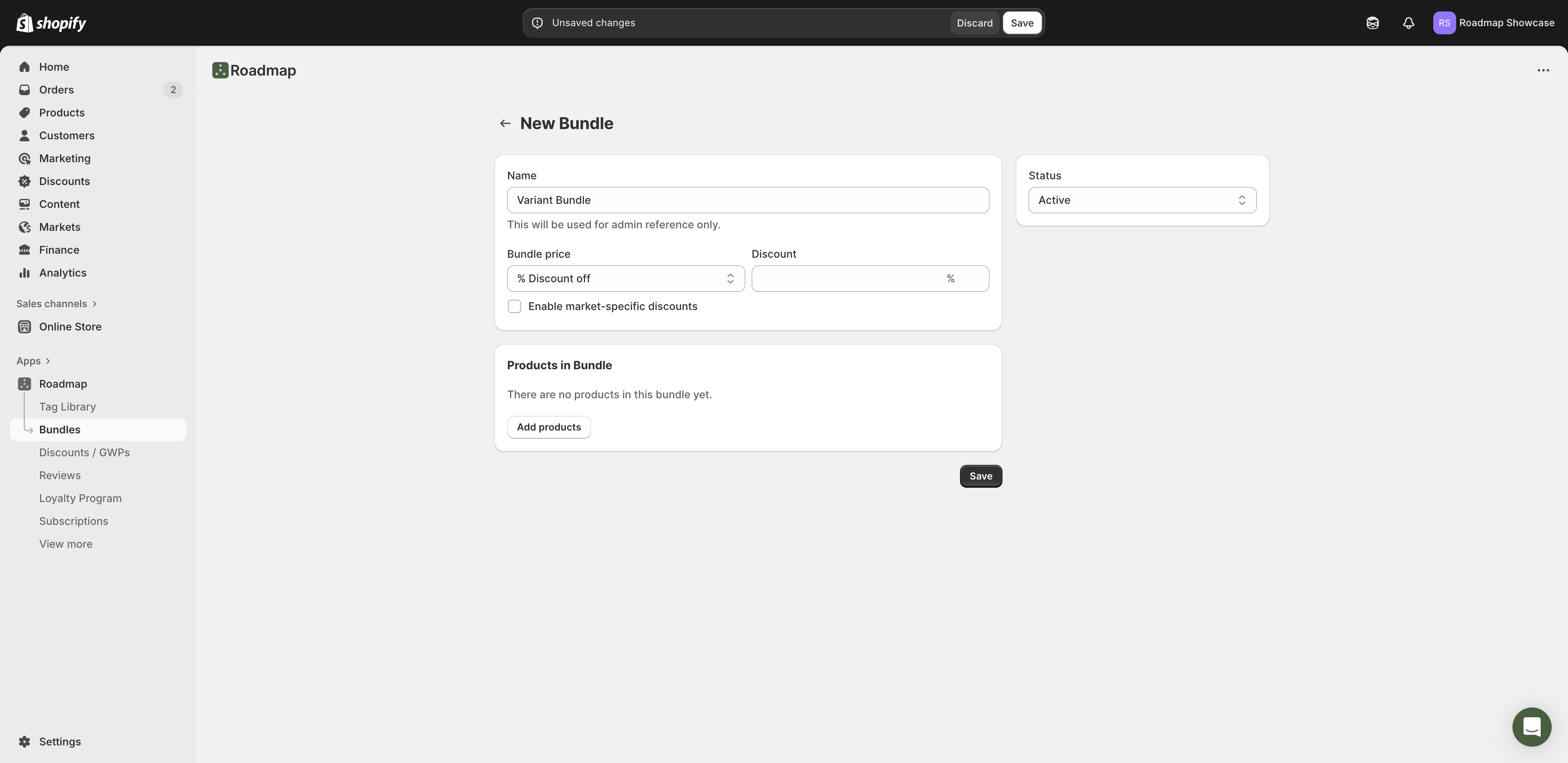Click the Shopify logo

click(x=51, y=23)
